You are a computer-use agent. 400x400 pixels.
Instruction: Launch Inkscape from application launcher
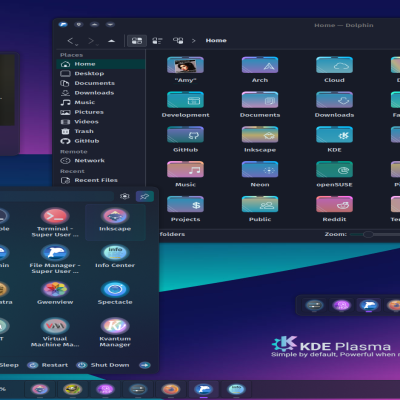115,222
